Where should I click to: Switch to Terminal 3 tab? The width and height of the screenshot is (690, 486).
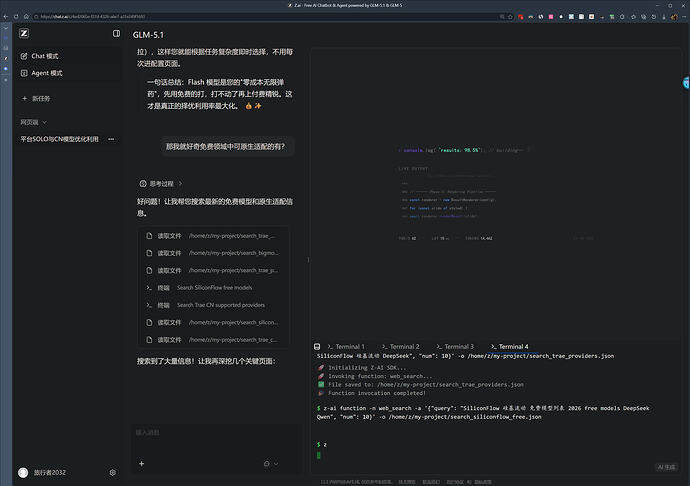[455, 347]
